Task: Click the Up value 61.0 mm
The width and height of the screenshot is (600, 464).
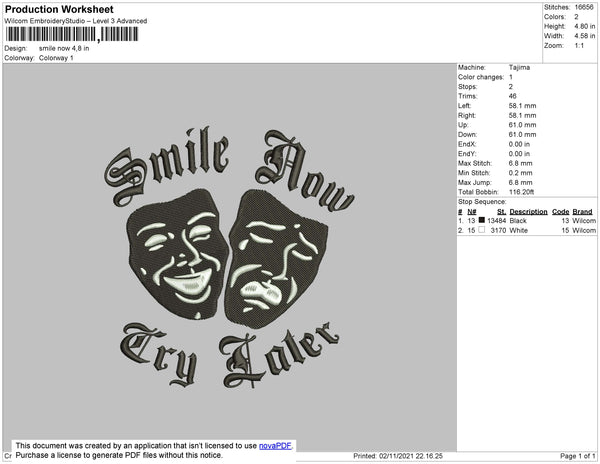Action: (522, 125)
